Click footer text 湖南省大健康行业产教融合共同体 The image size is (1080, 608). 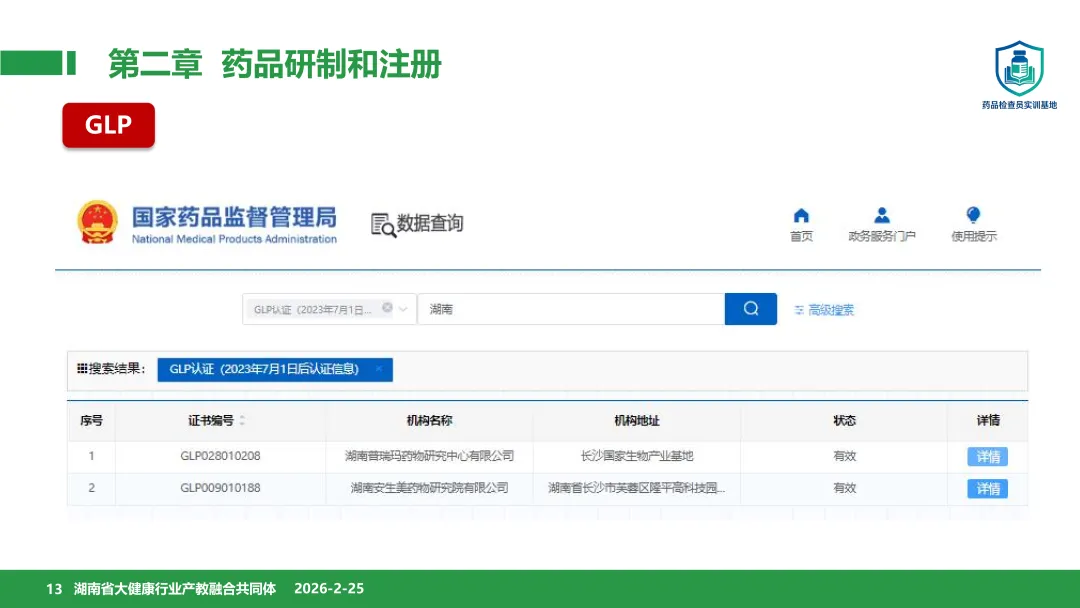coord(175,589)
